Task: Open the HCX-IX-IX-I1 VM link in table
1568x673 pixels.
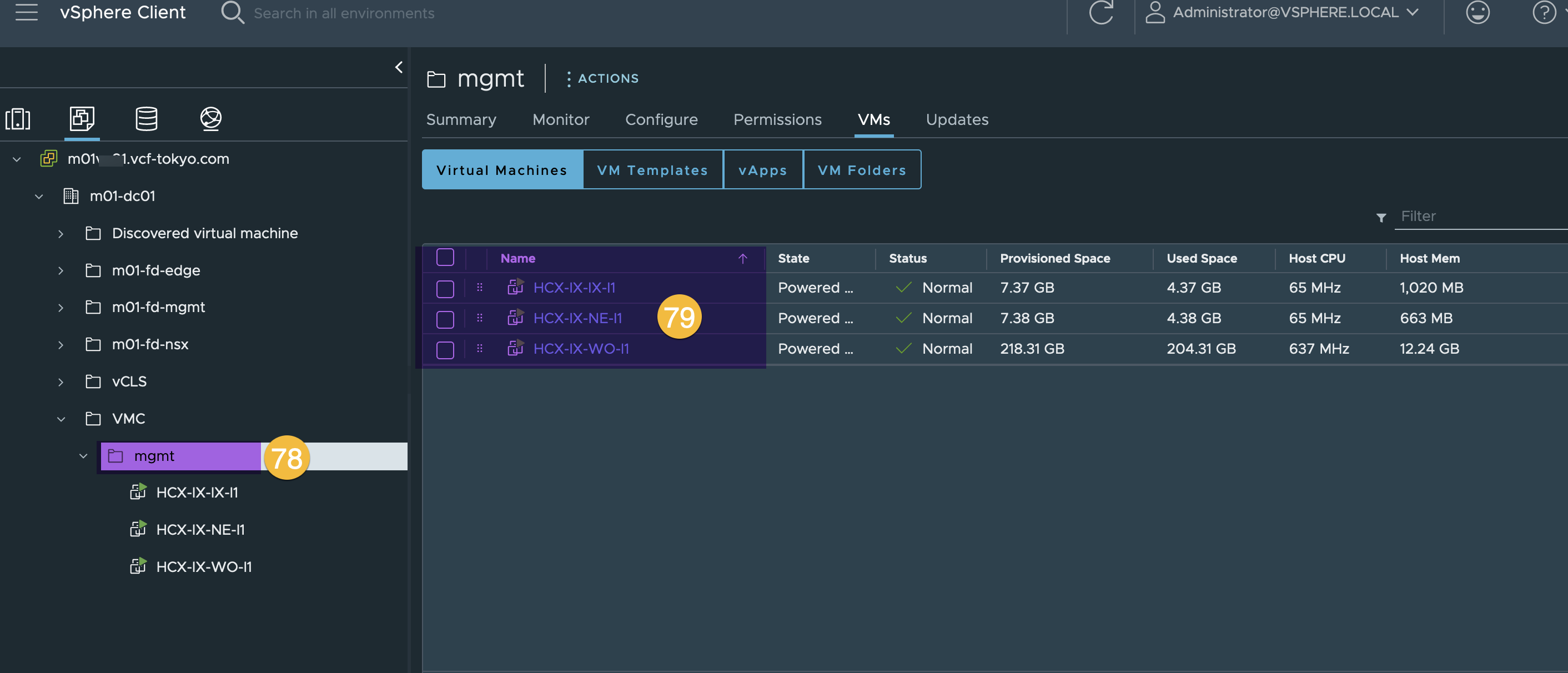Action: pyautogui.click(x=574, y=287)
